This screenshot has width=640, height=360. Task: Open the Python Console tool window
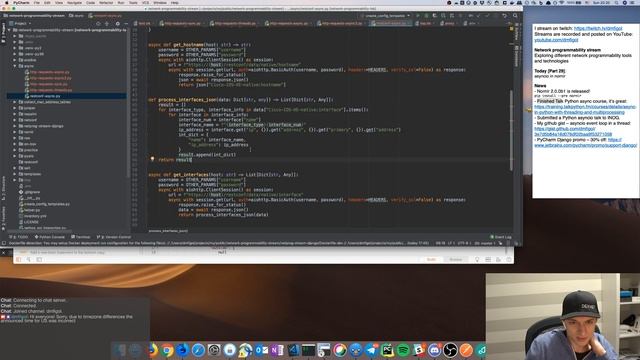[x=50, y=237]
